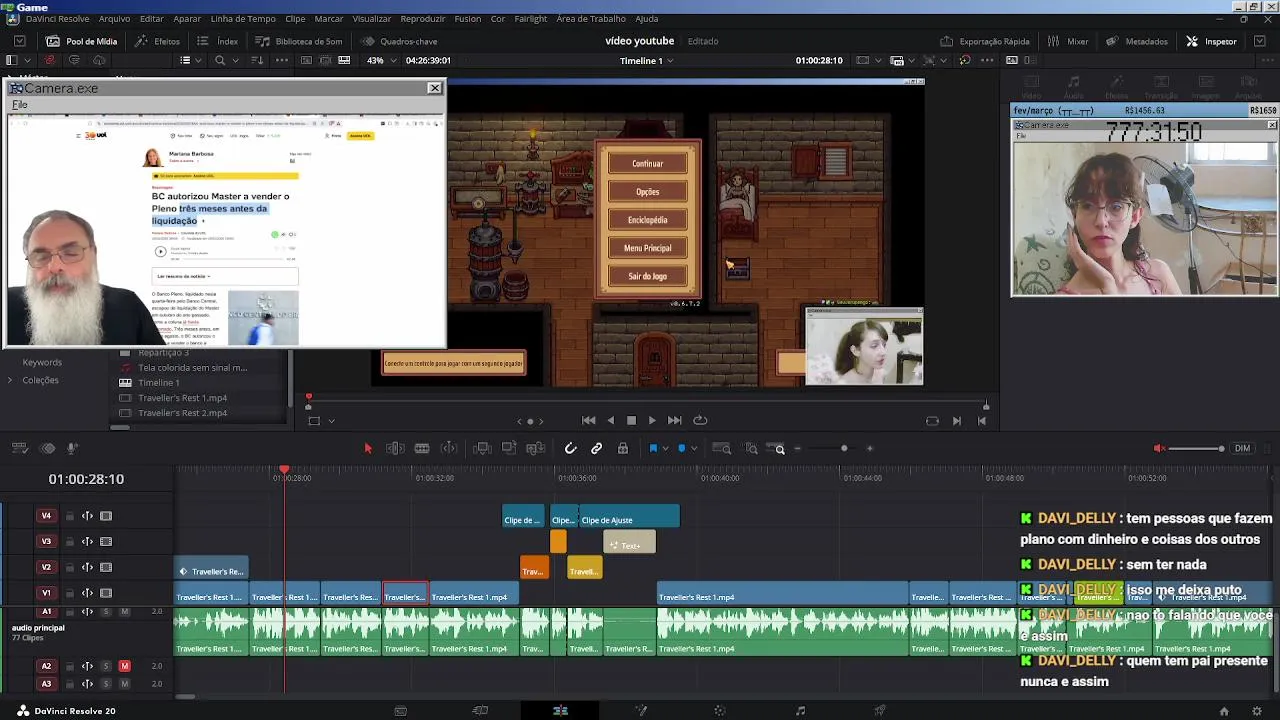Open the Fusion menu
Image resolution: width=1280 pixels, height=720 pixels.
click(x=467, y=19)
